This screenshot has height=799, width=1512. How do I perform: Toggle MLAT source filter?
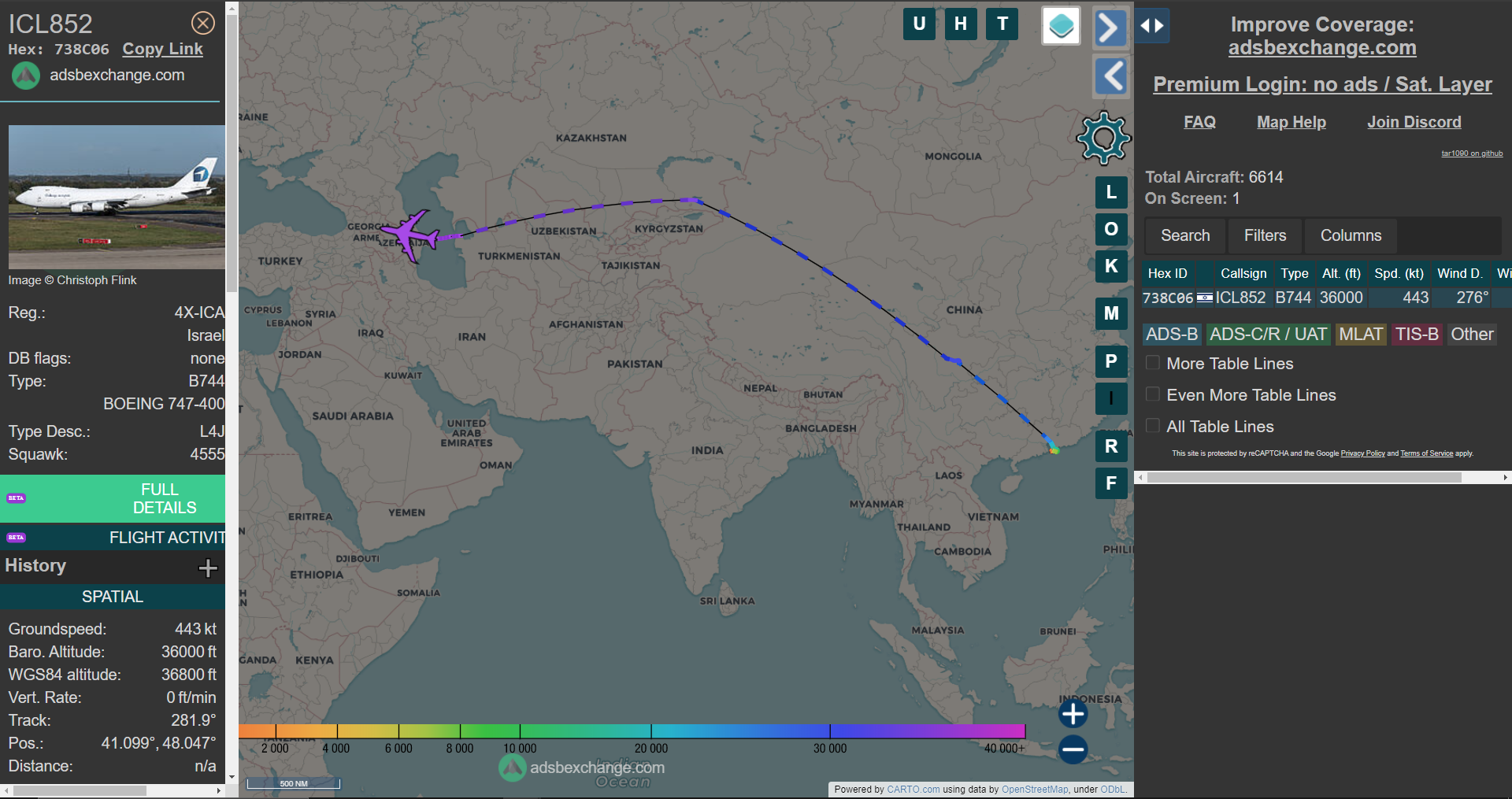[1361, 335]
